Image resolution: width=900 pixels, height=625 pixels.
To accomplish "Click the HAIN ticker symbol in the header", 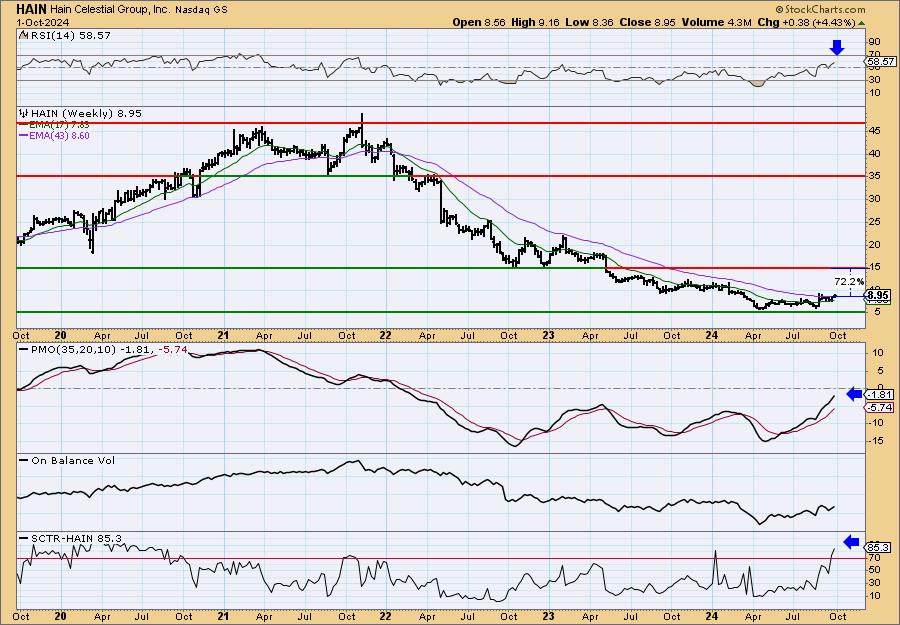I will [x=31, y=9].
